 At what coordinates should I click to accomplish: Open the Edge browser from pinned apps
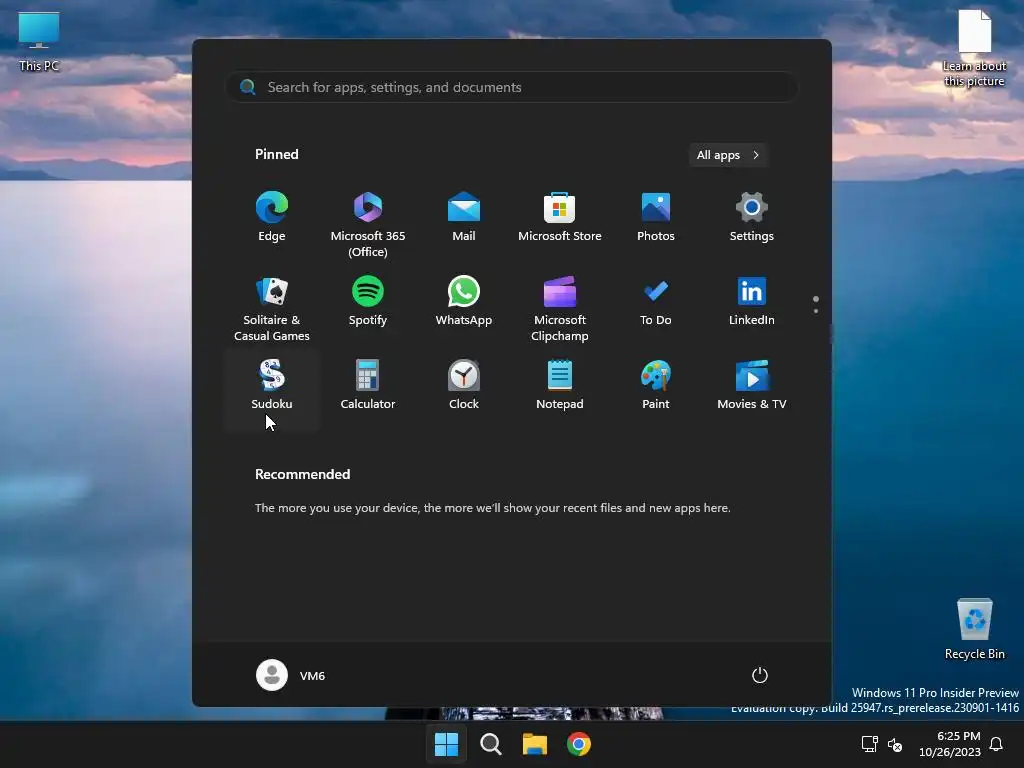(x=272, y=218)
